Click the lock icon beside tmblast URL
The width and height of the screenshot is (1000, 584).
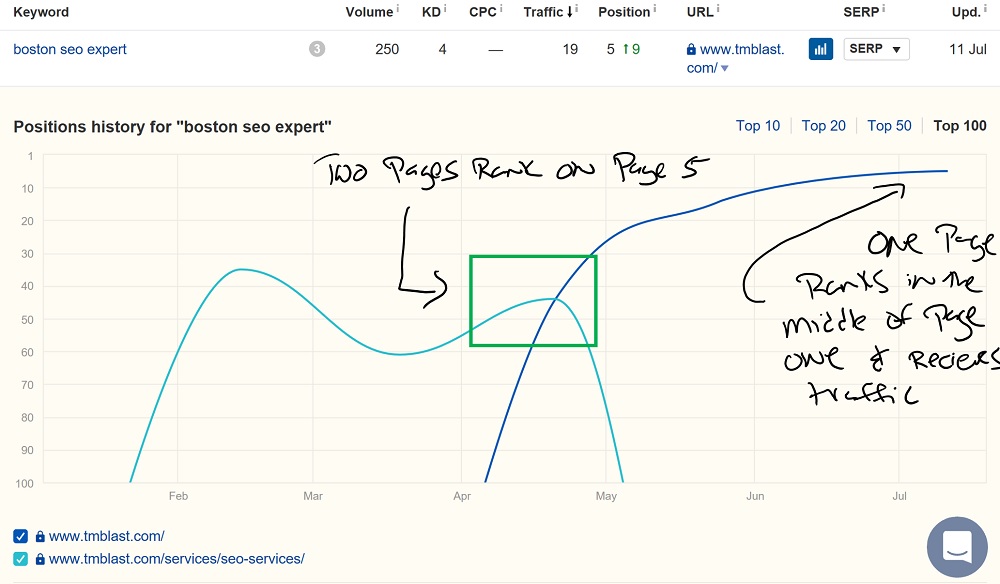point(691,49)
